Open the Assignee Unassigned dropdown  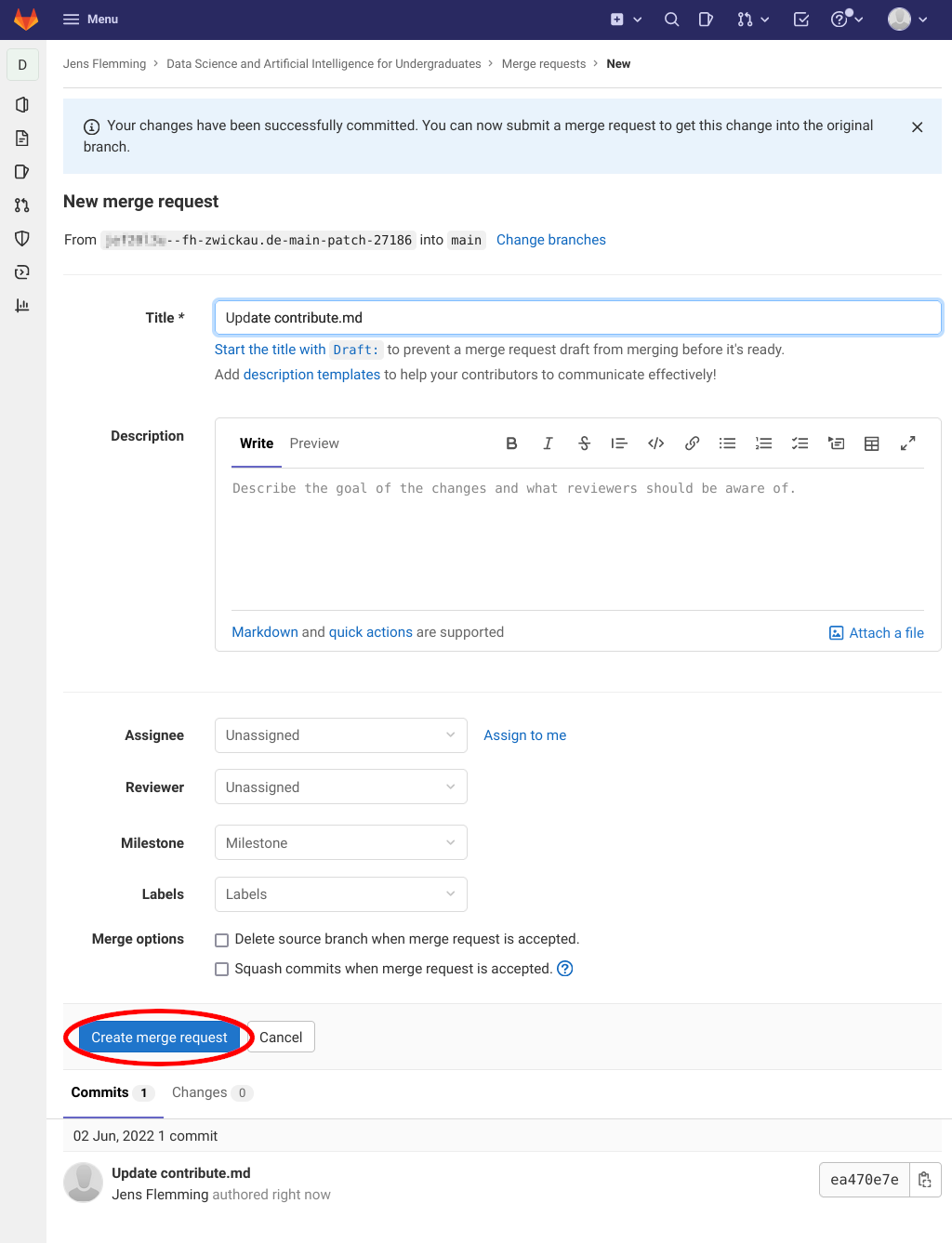340,734
